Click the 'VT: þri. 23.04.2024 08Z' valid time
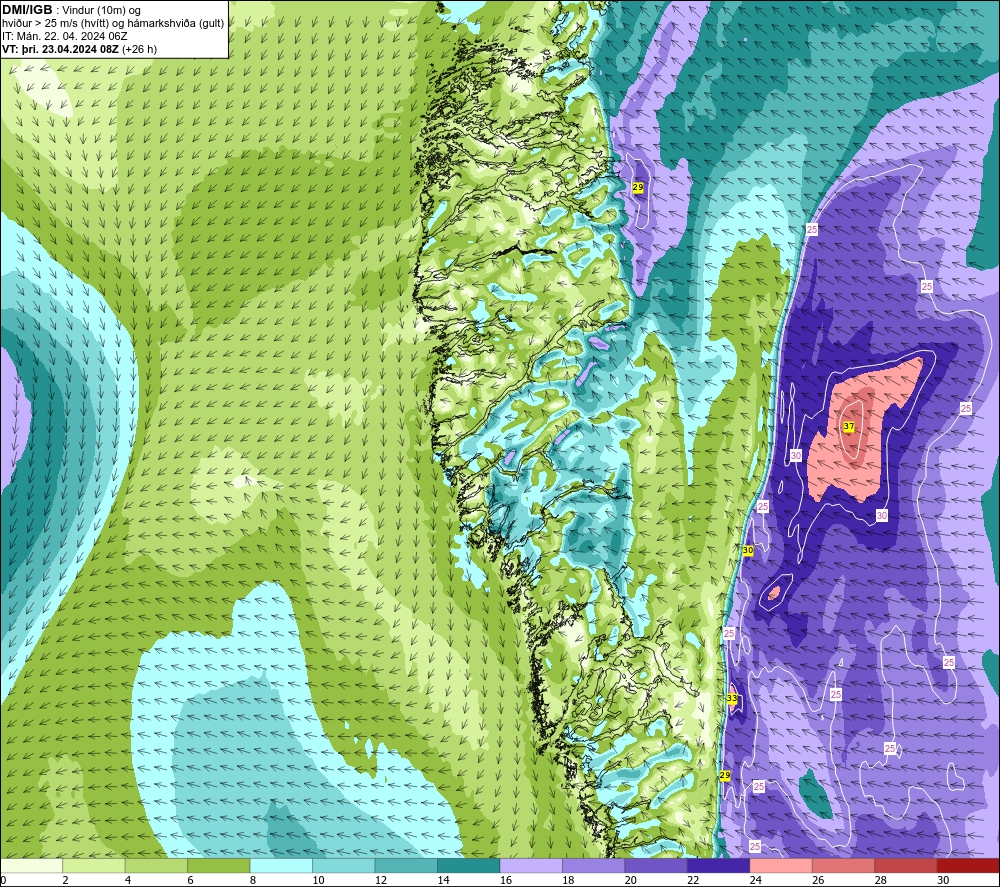The height and width of the screenshot is (887, 1000). (x=61, y=49)
